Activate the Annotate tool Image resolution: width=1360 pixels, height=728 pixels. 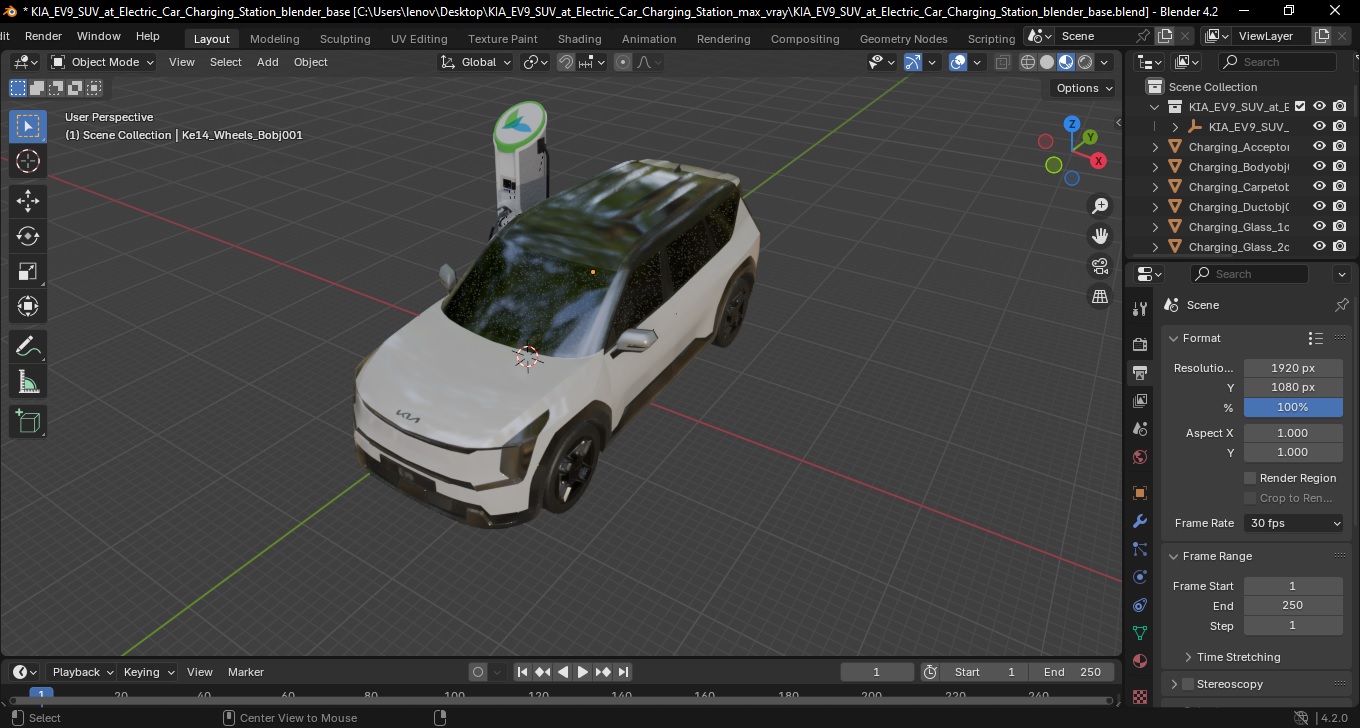point(28,346)
